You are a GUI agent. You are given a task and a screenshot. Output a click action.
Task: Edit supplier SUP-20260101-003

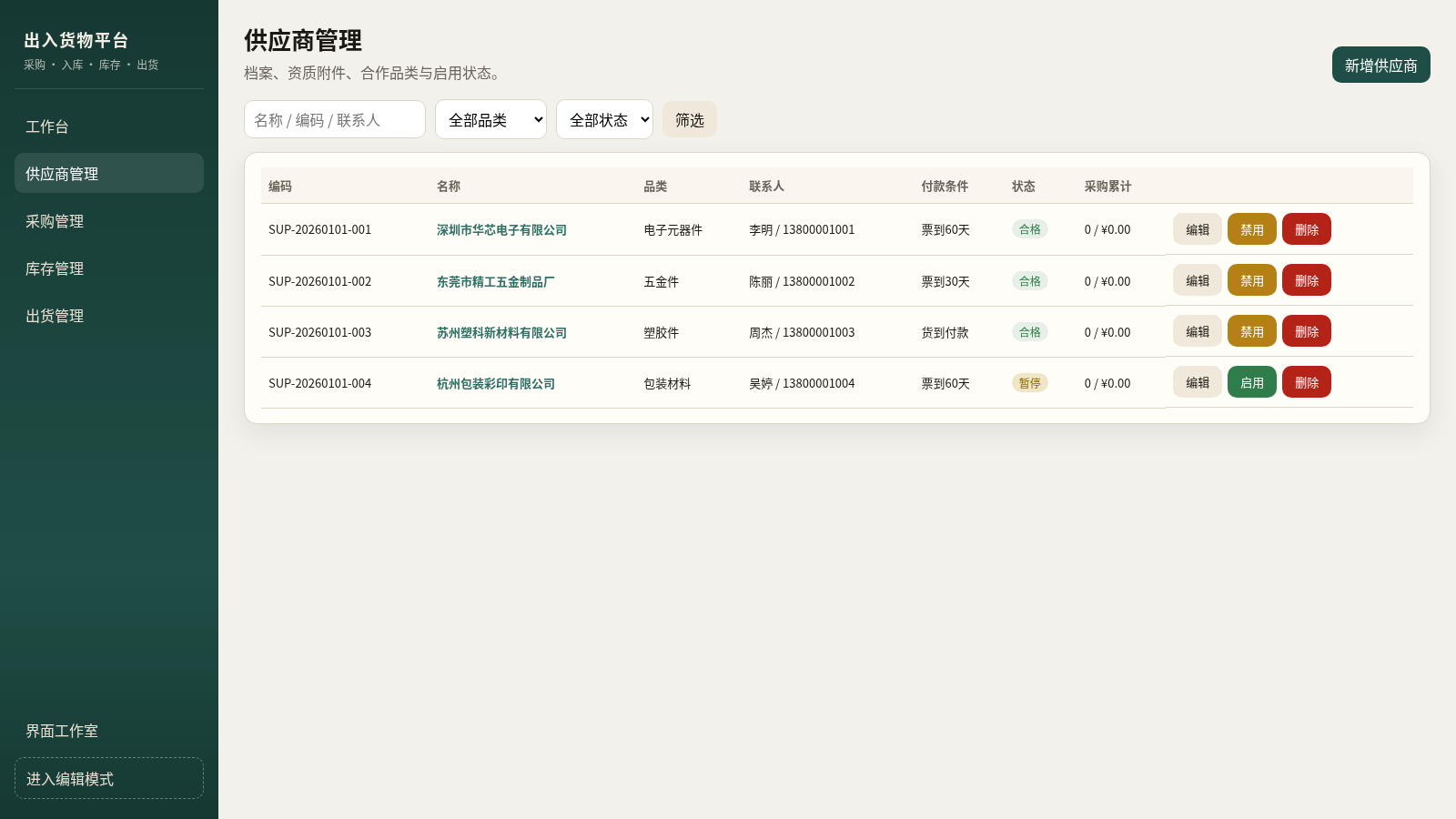point(1197,331)
